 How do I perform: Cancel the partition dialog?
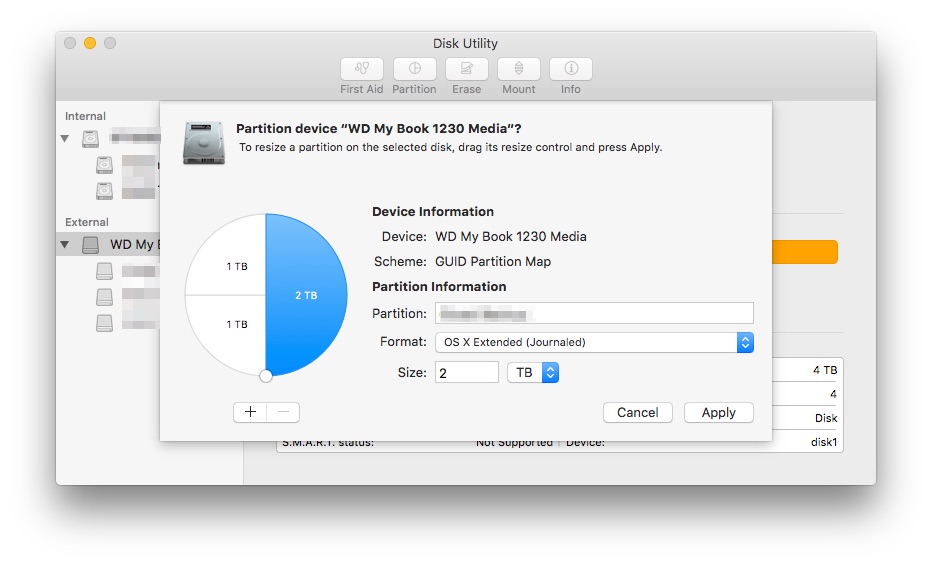(637, 412)
